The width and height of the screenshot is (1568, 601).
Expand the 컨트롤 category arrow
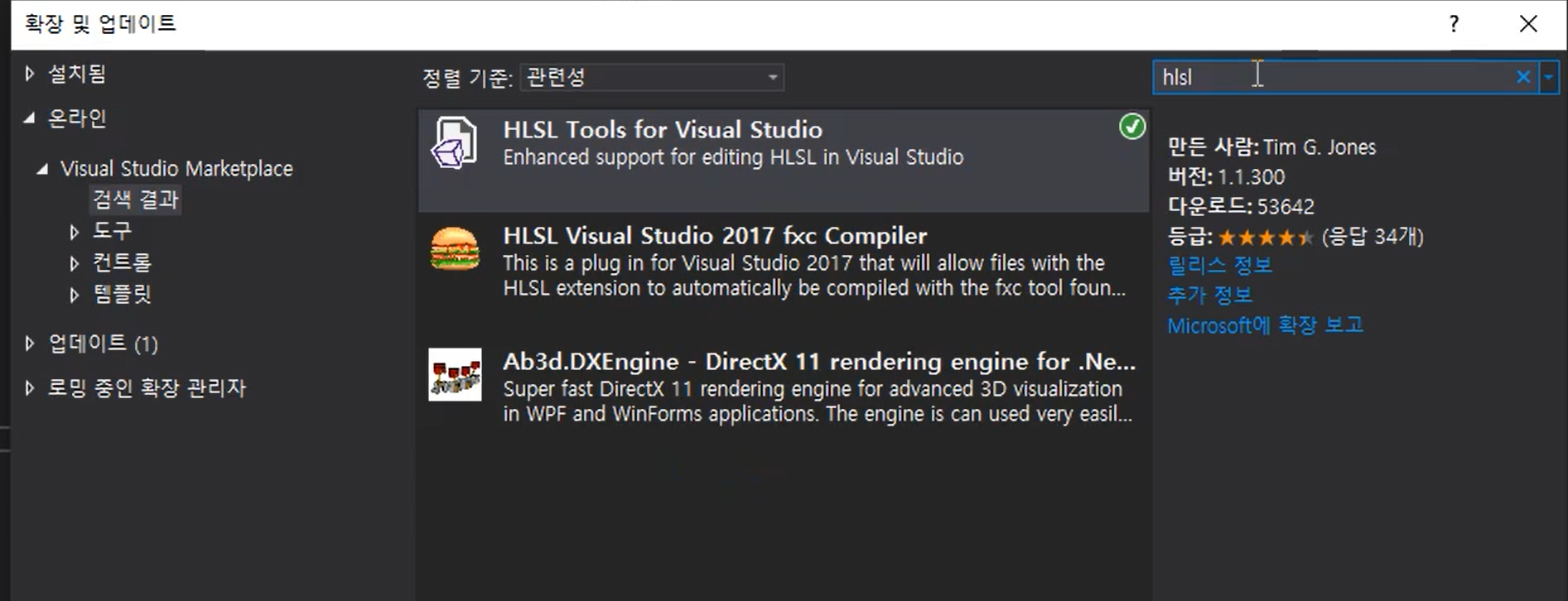[75, 263]
